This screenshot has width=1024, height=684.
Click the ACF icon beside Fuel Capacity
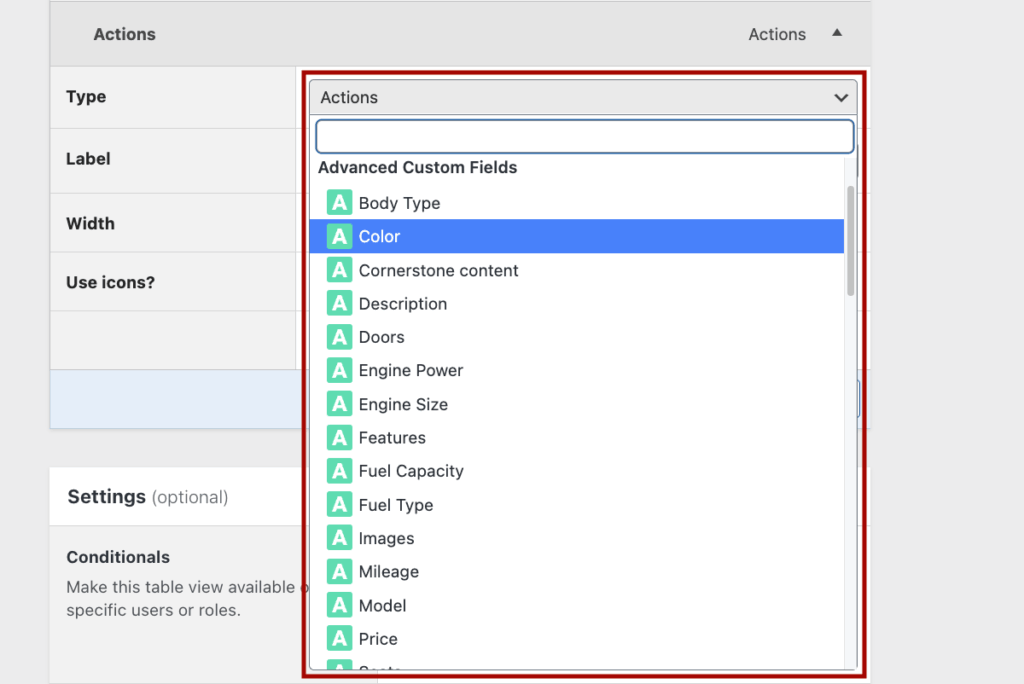[339, 471]
